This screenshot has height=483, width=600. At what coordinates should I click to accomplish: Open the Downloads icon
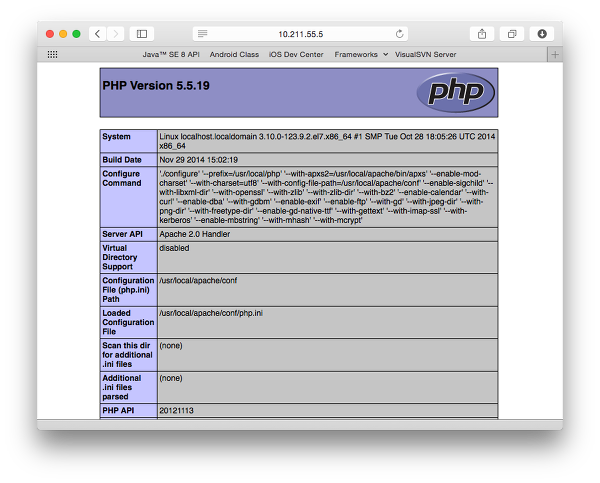point(542,34)
